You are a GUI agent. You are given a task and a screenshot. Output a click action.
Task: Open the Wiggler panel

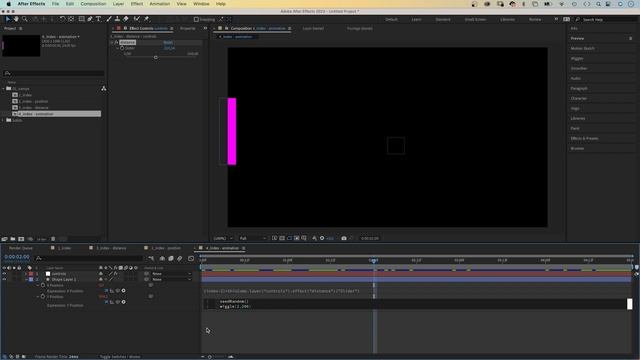click(x=577, y=58)
